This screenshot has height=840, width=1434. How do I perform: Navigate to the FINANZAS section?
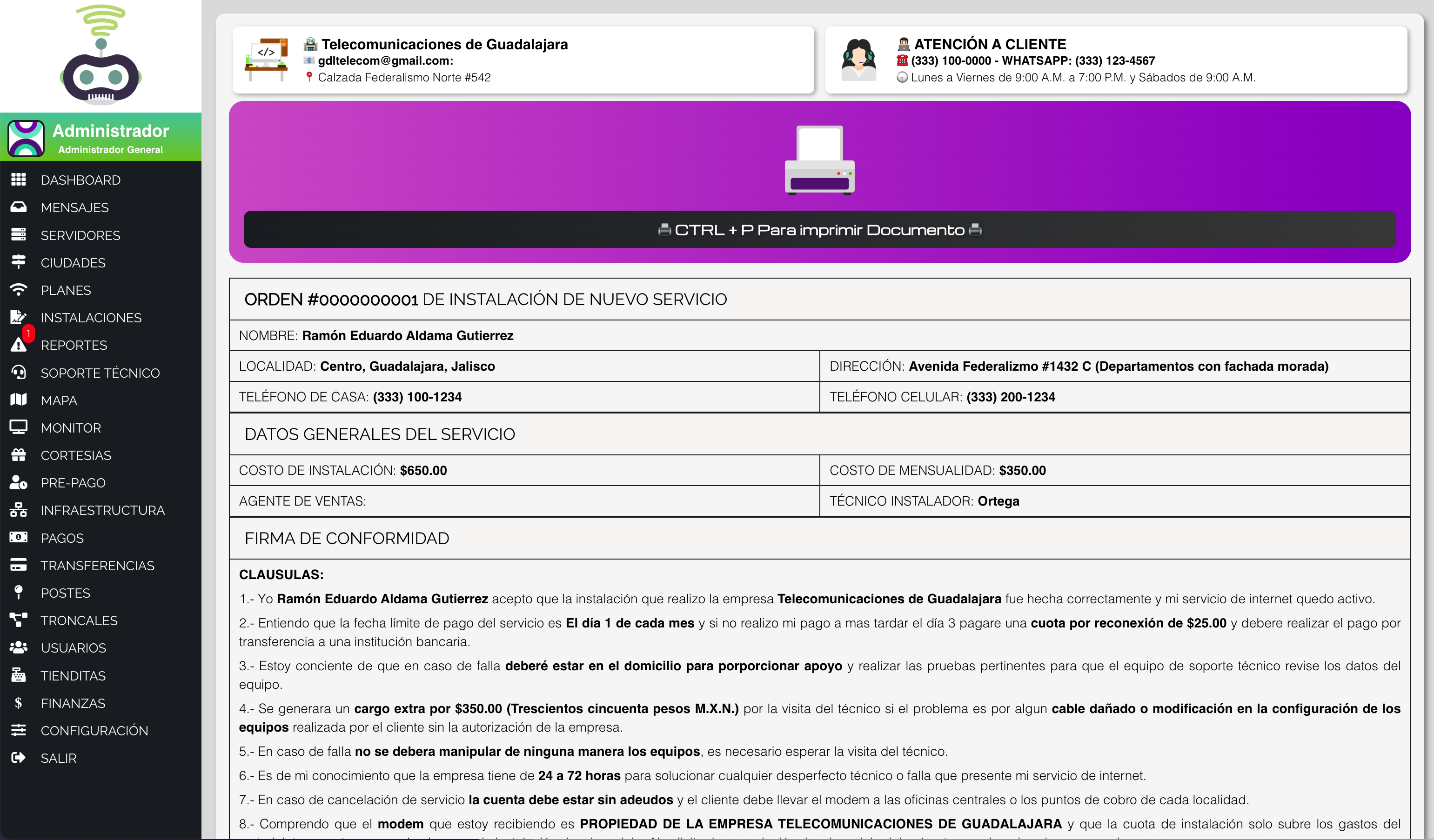[x=74, y=702]
